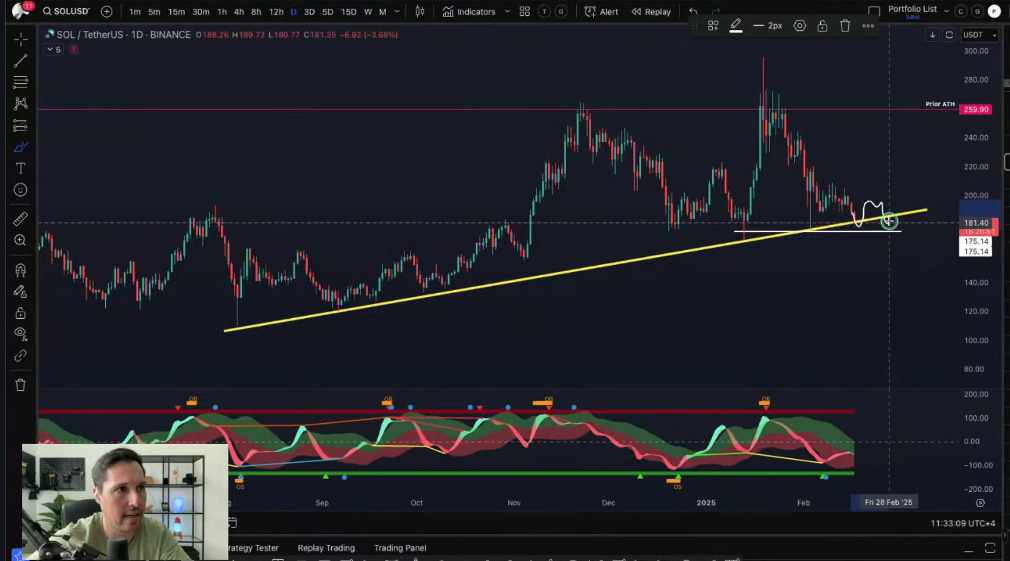
Task: Choose the 12h timeframe
Action: [276, 12]
